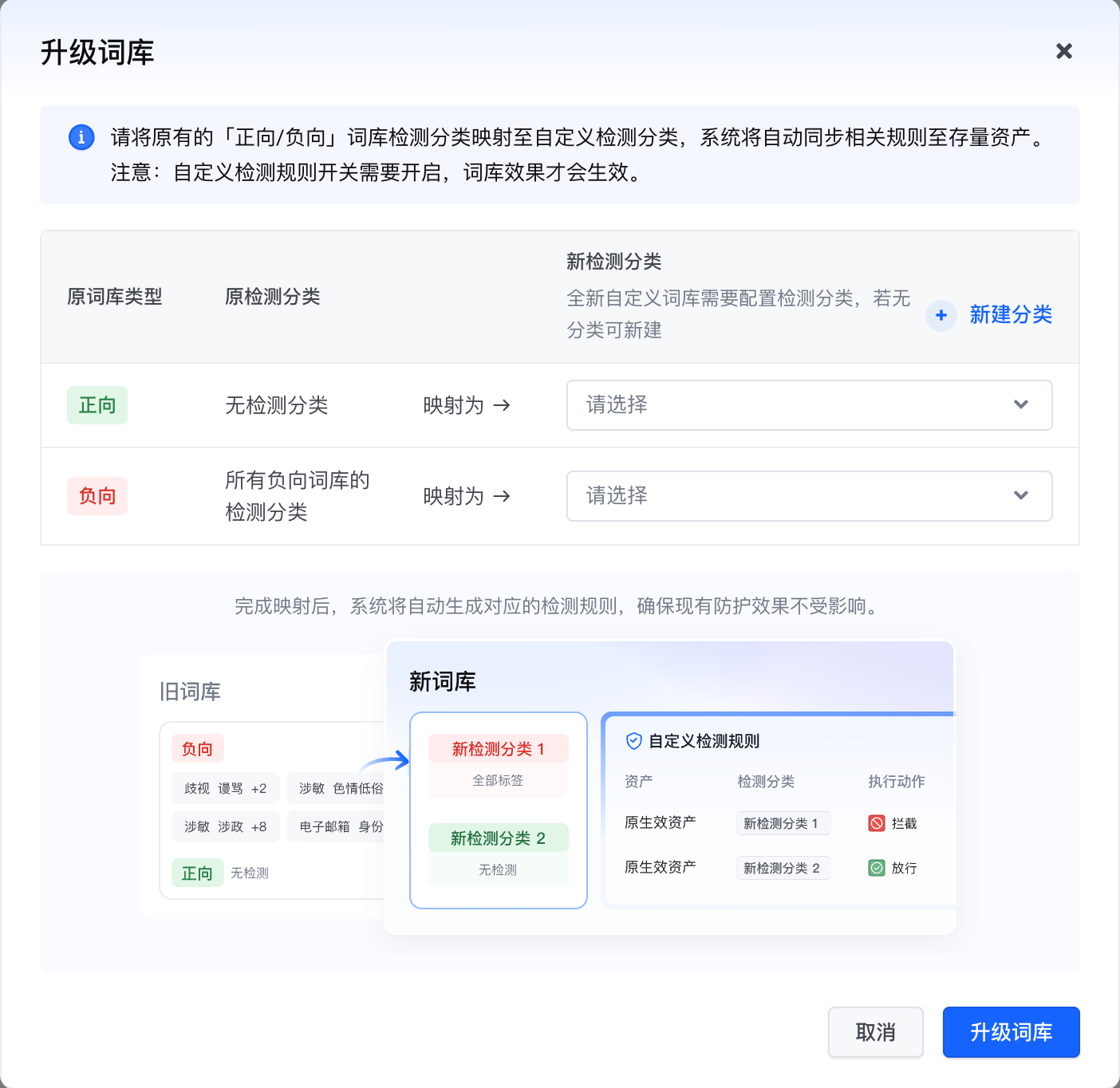
Task: Click the 取消 button
Action: pyautogui.click(x=875, y=1032)
